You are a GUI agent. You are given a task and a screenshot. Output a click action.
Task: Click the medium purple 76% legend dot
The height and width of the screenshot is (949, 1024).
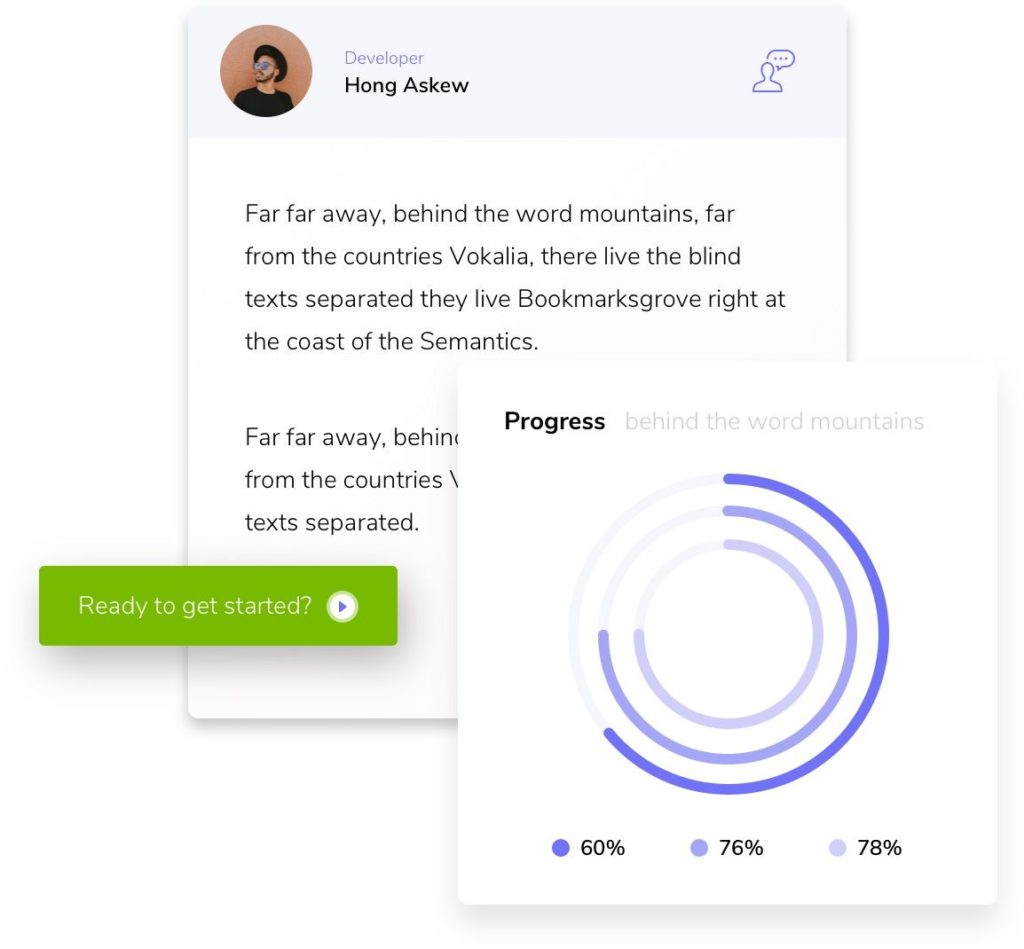tap(699, 848)
